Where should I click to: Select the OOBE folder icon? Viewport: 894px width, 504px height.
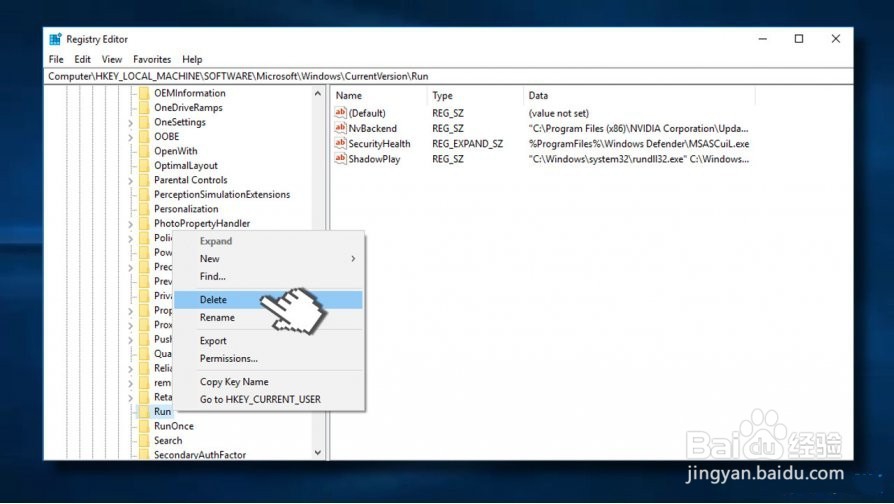pos(144,137)
